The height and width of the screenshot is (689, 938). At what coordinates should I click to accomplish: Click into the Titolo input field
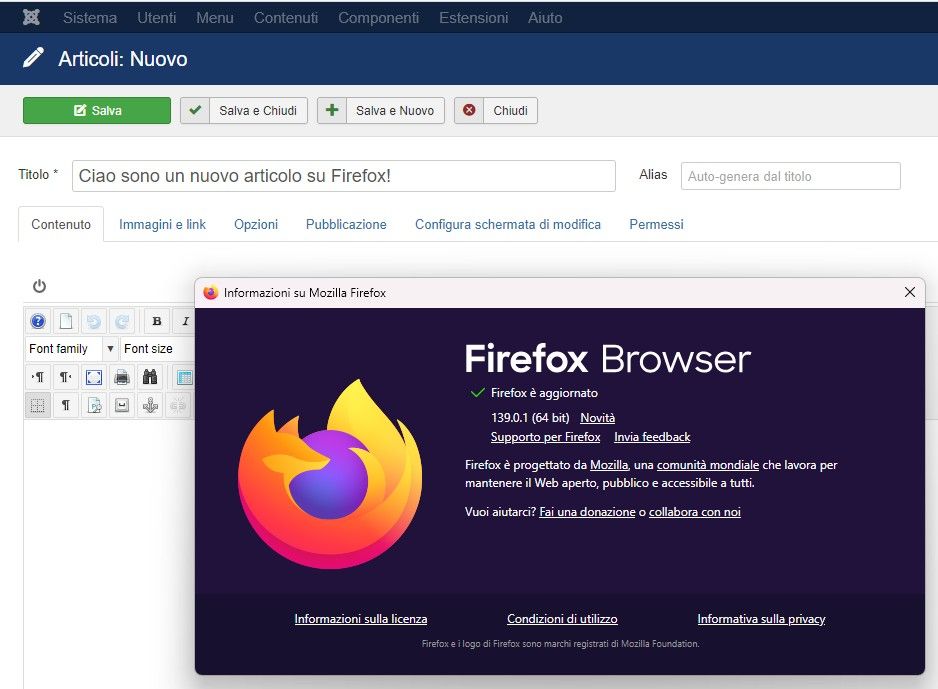[344, 176]
